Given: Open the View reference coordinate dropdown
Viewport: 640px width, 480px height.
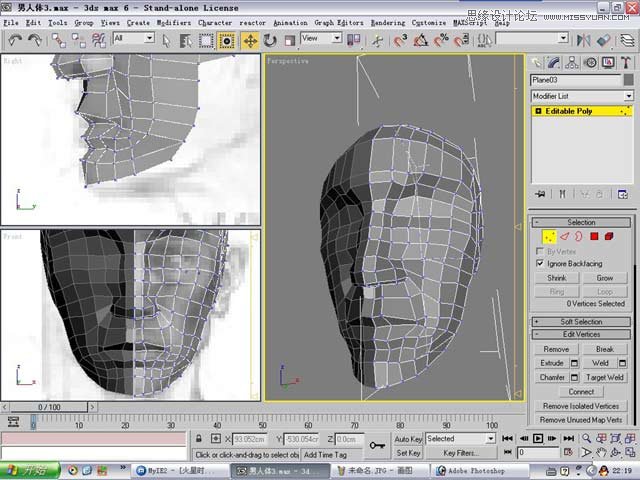Looking at the screenshot, I should 321,38.
